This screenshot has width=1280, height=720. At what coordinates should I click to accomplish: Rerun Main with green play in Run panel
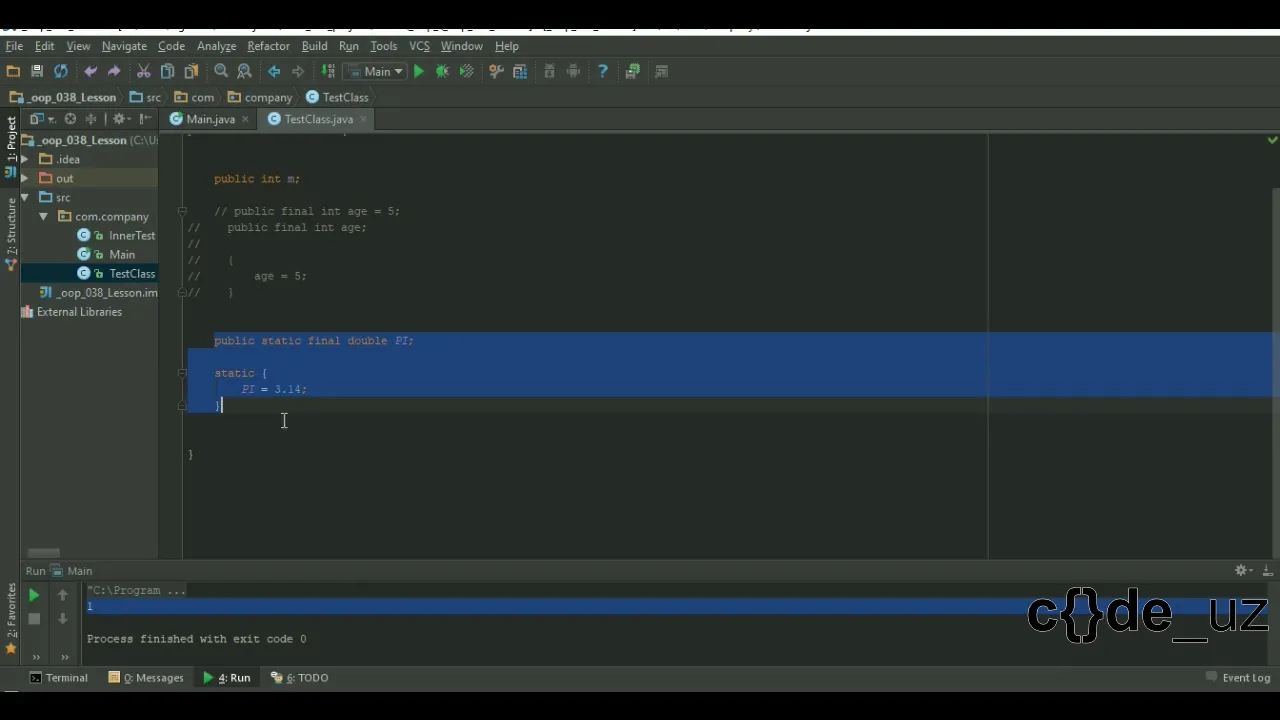(33, 595)
